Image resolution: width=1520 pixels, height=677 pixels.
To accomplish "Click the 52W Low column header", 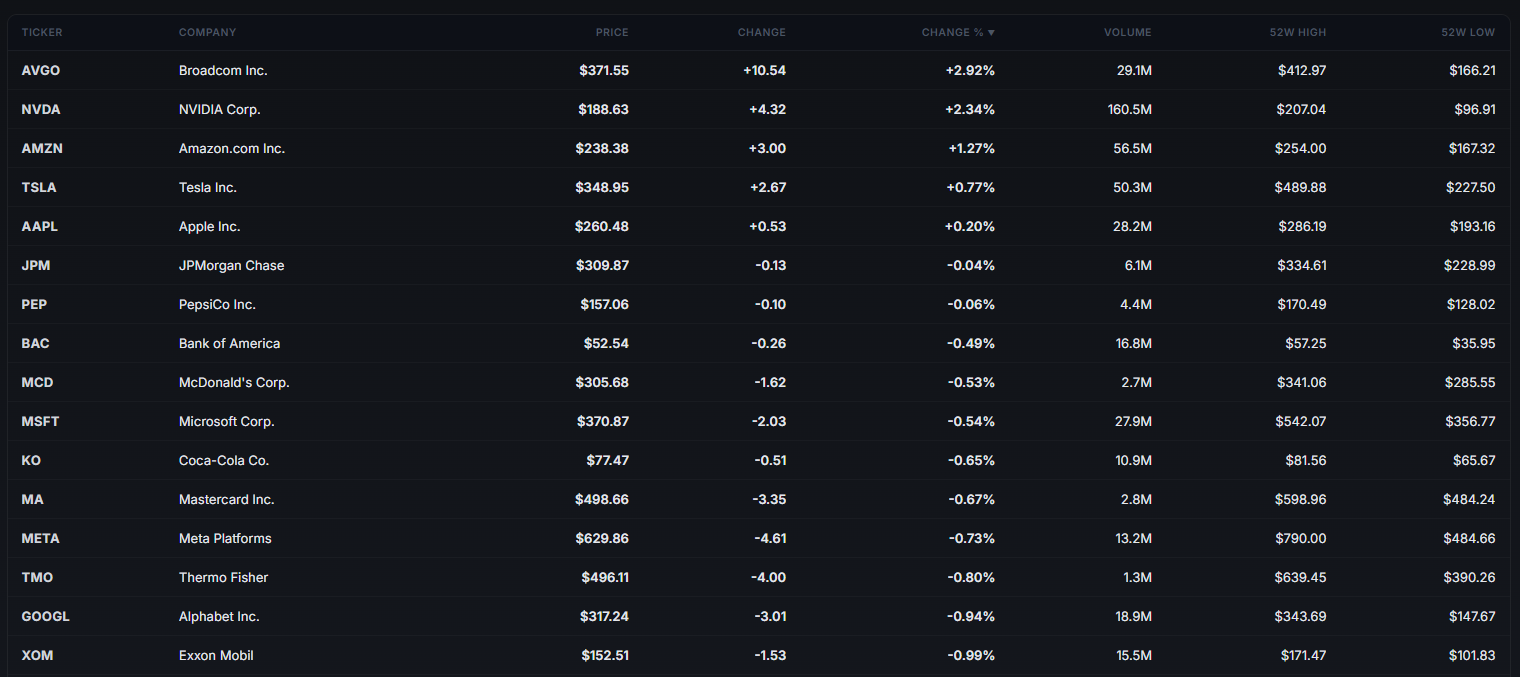I will click(x=1468, y=33).
